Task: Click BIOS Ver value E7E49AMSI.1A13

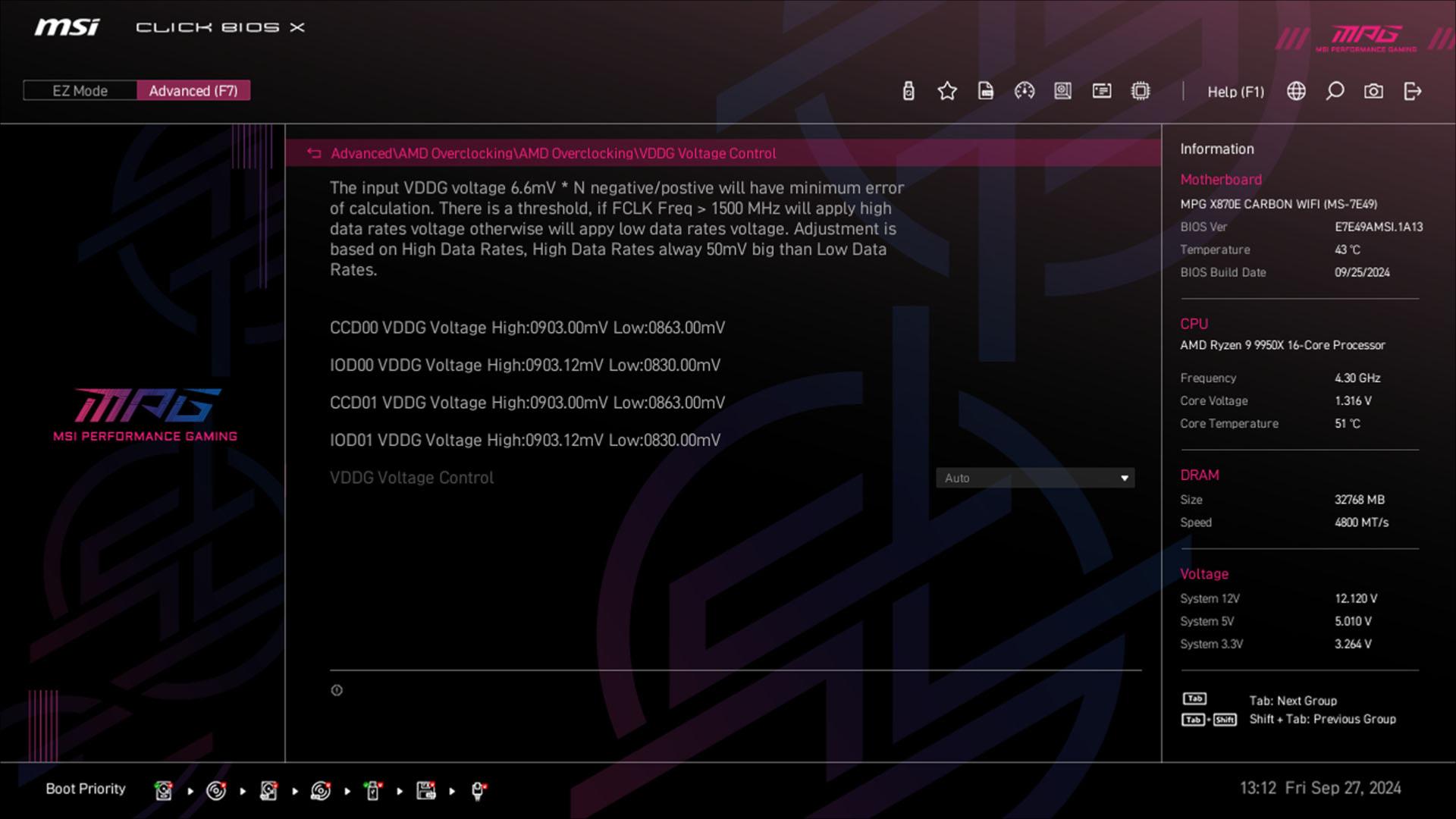Action: click(1379, 227)
